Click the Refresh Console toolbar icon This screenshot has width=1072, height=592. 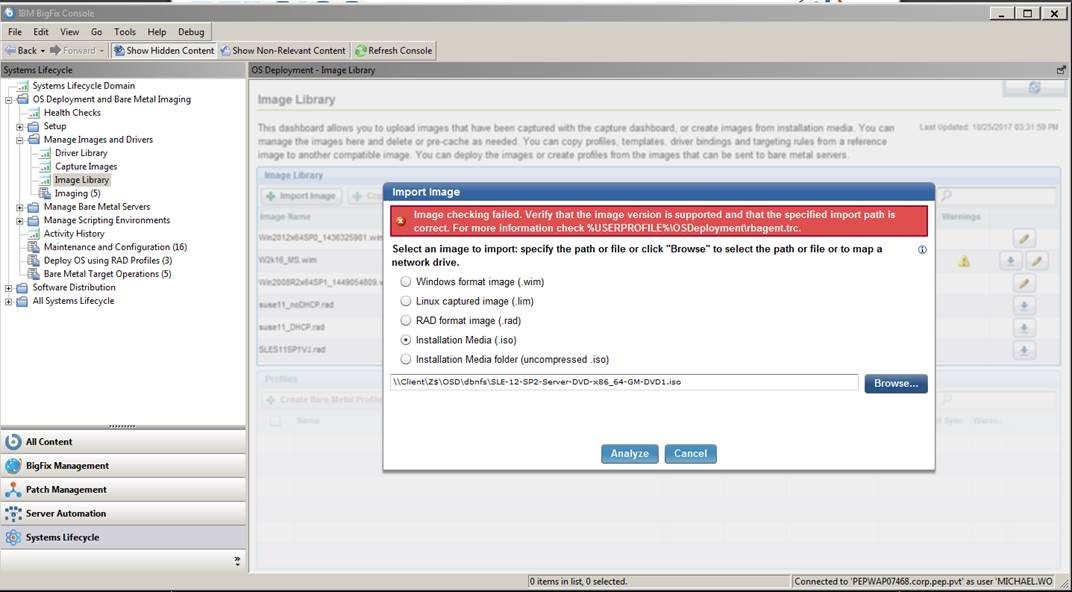(360, 51)
